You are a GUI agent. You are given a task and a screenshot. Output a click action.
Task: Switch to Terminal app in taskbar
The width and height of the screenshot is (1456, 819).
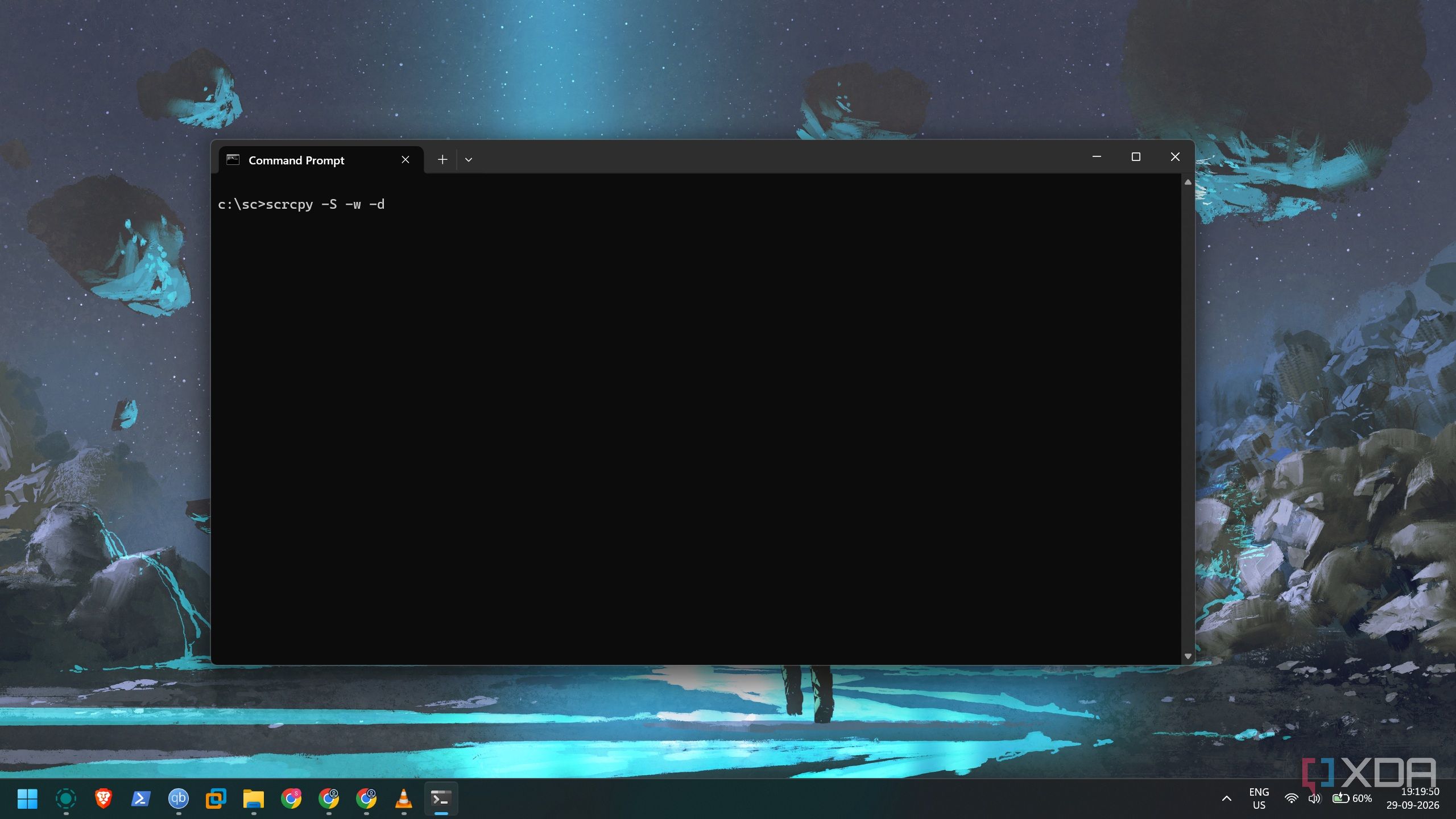click(x=441, y=799)
